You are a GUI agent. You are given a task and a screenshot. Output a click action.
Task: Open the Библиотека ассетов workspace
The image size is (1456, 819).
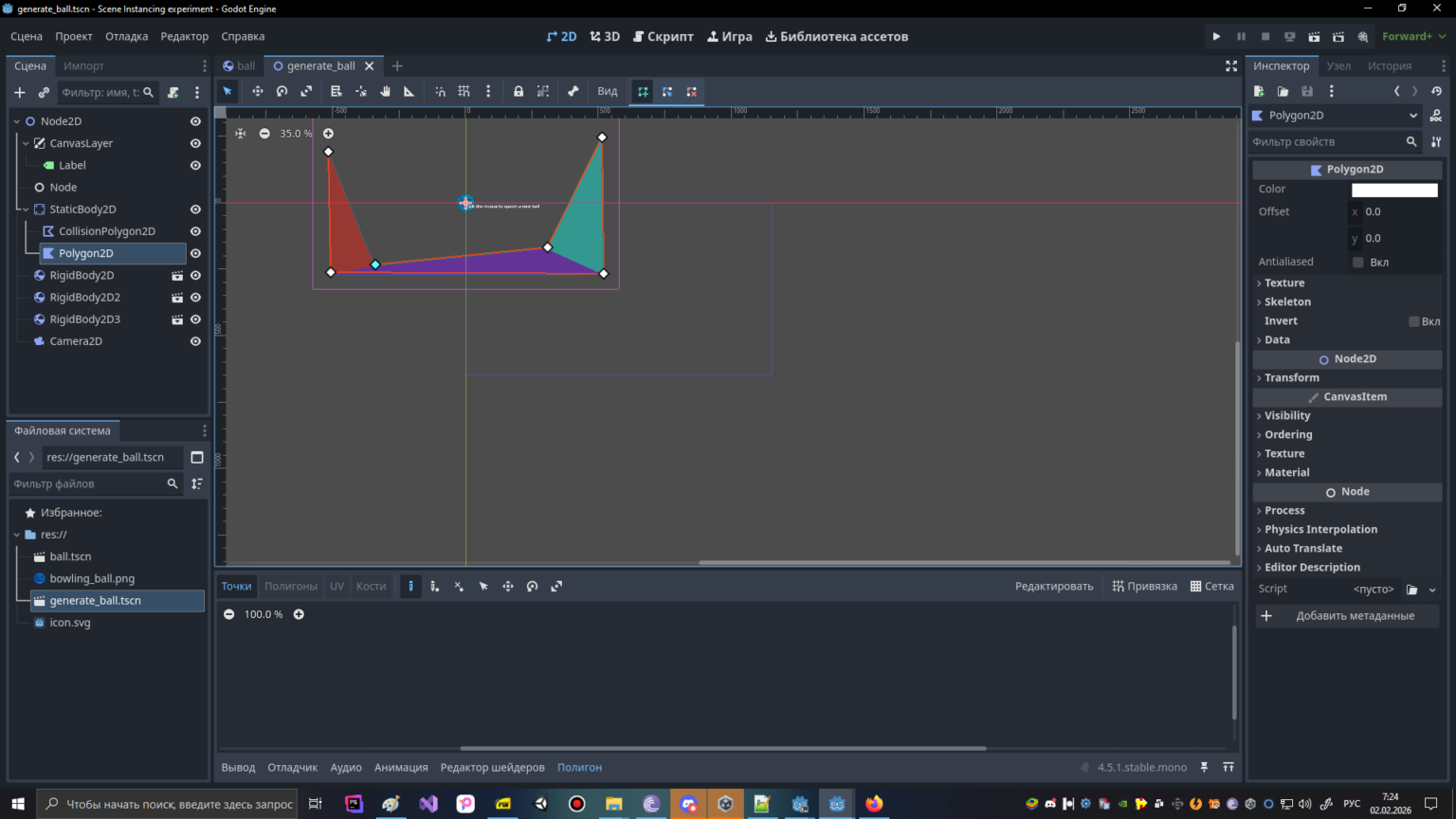click(837, 37)
